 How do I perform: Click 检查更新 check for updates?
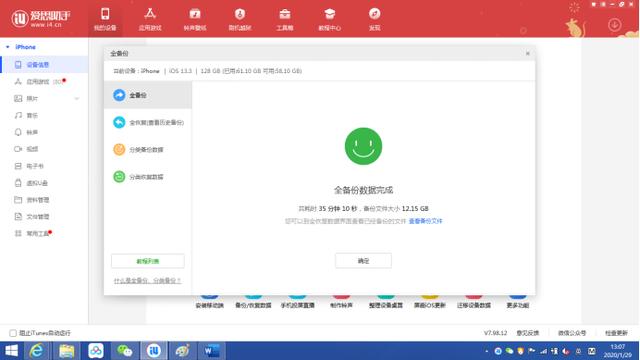click(616, 333)
